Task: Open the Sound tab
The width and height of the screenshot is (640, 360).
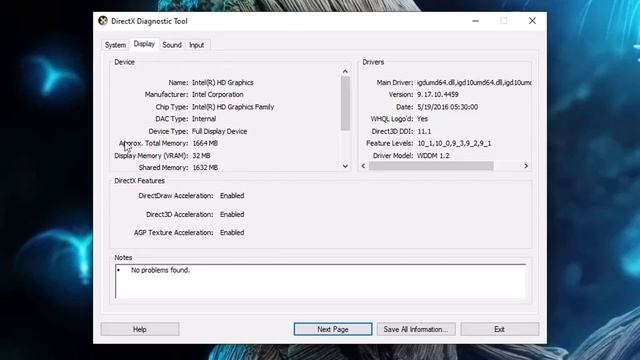Action: pyautogui.click(x=172, y=45)
